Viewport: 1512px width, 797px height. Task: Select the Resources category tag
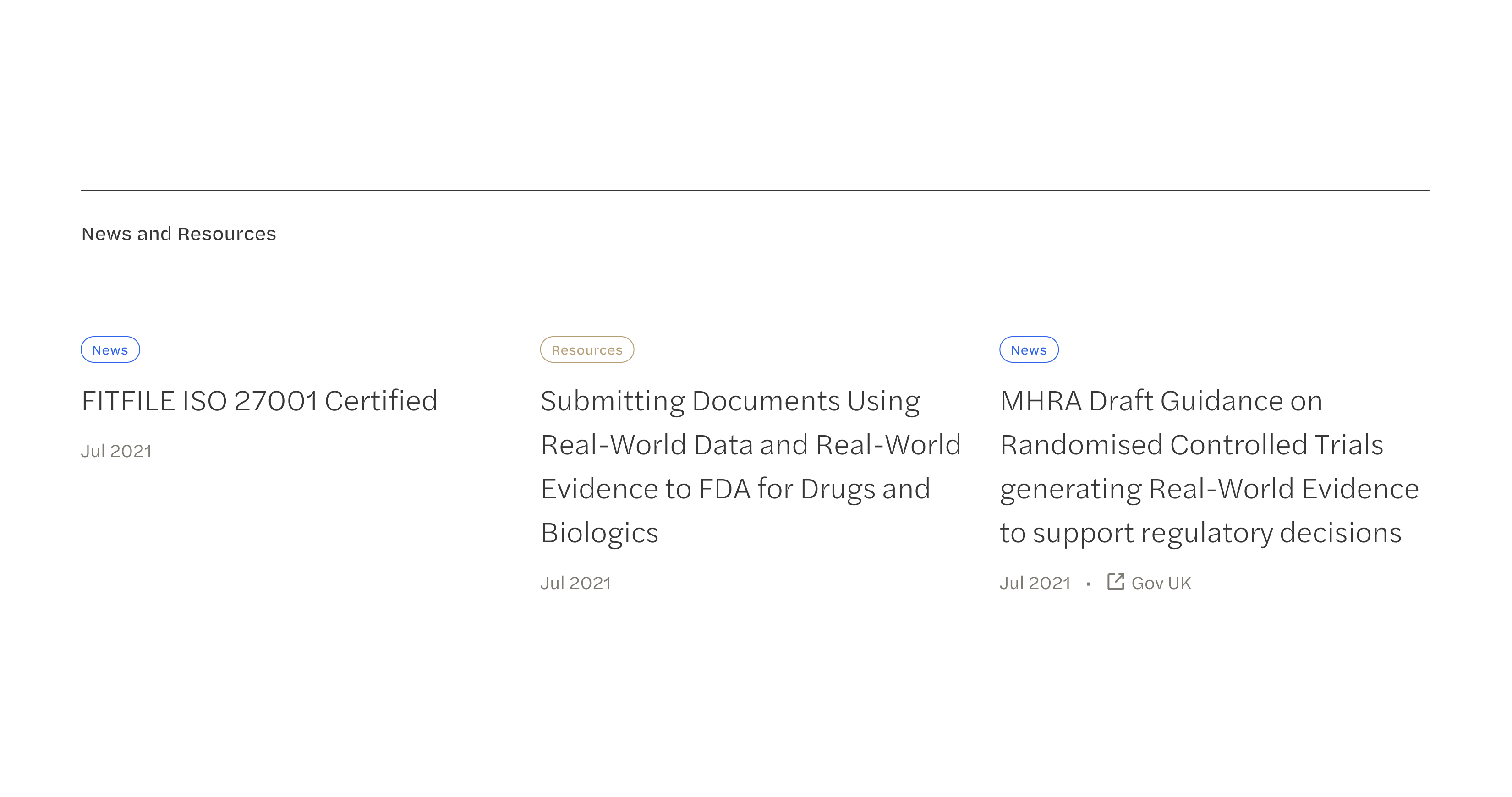587,350
